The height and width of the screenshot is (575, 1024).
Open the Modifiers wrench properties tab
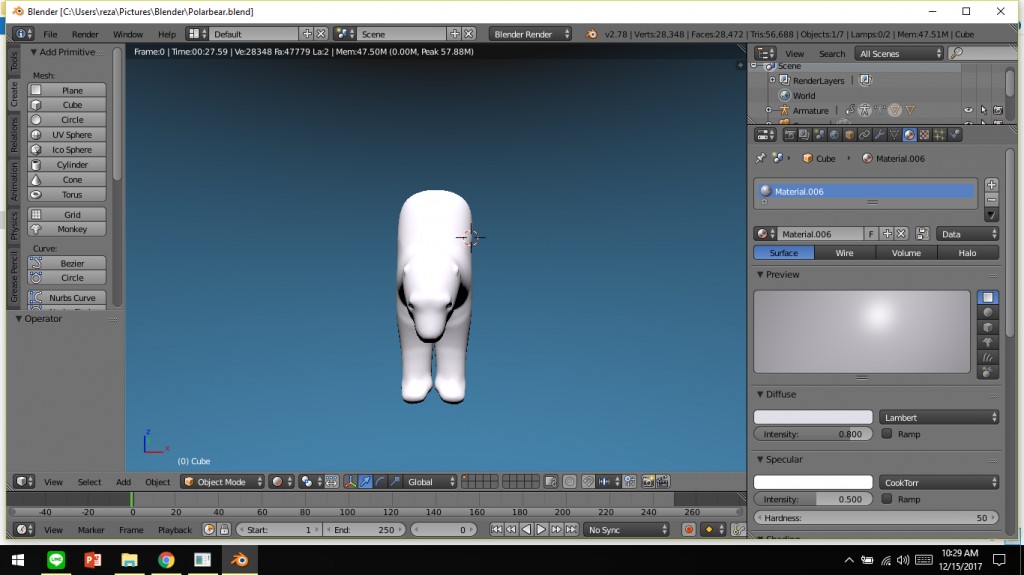pyautogui.click(x=879, y=135)
